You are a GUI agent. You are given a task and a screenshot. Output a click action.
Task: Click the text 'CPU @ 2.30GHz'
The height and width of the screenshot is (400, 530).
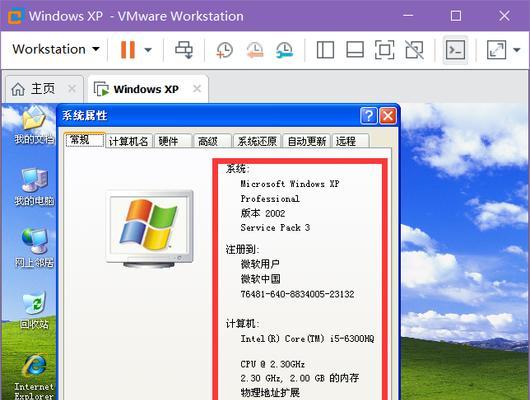click(x=272, y=364)
